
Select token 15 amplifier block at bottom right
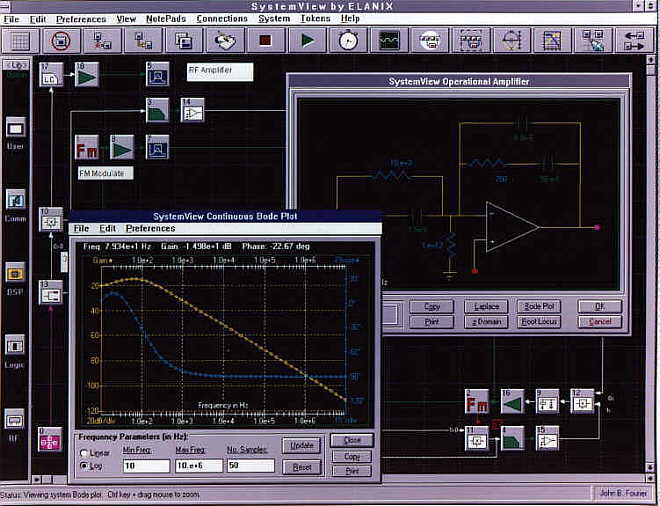pos(547,438)
